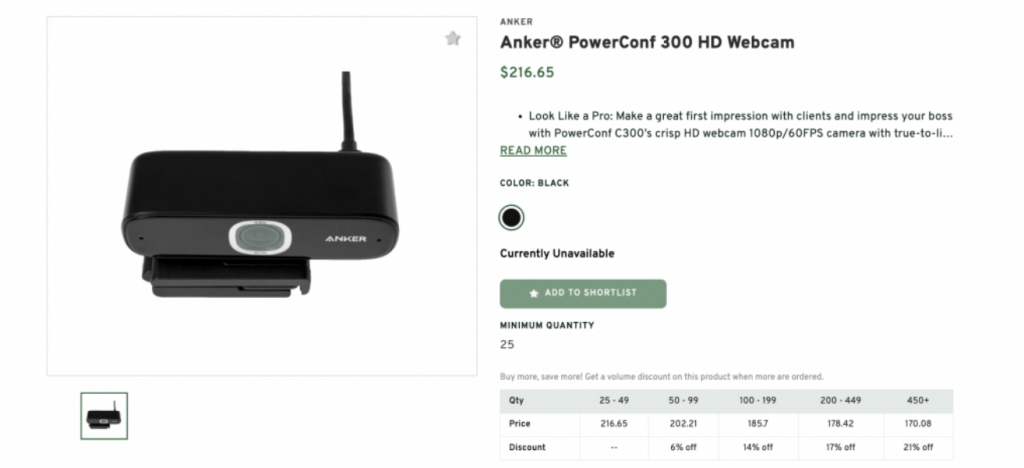Click the $216.65 product price
The image size is (1024, 468).
point(527,72)
